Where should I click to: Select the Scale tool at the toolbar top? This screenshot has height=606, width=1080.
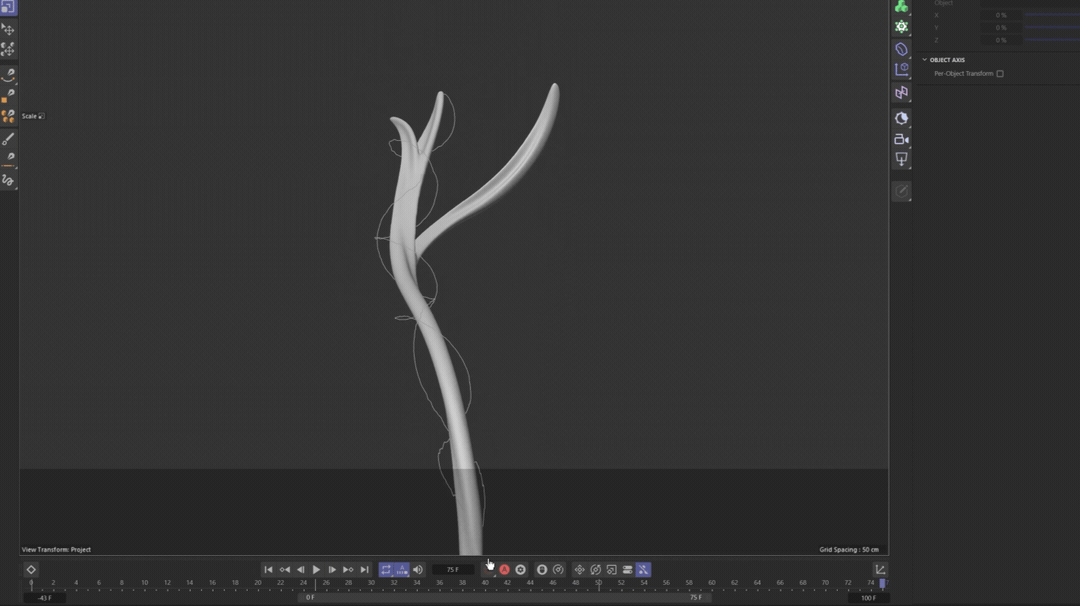[x=8, y=7]
